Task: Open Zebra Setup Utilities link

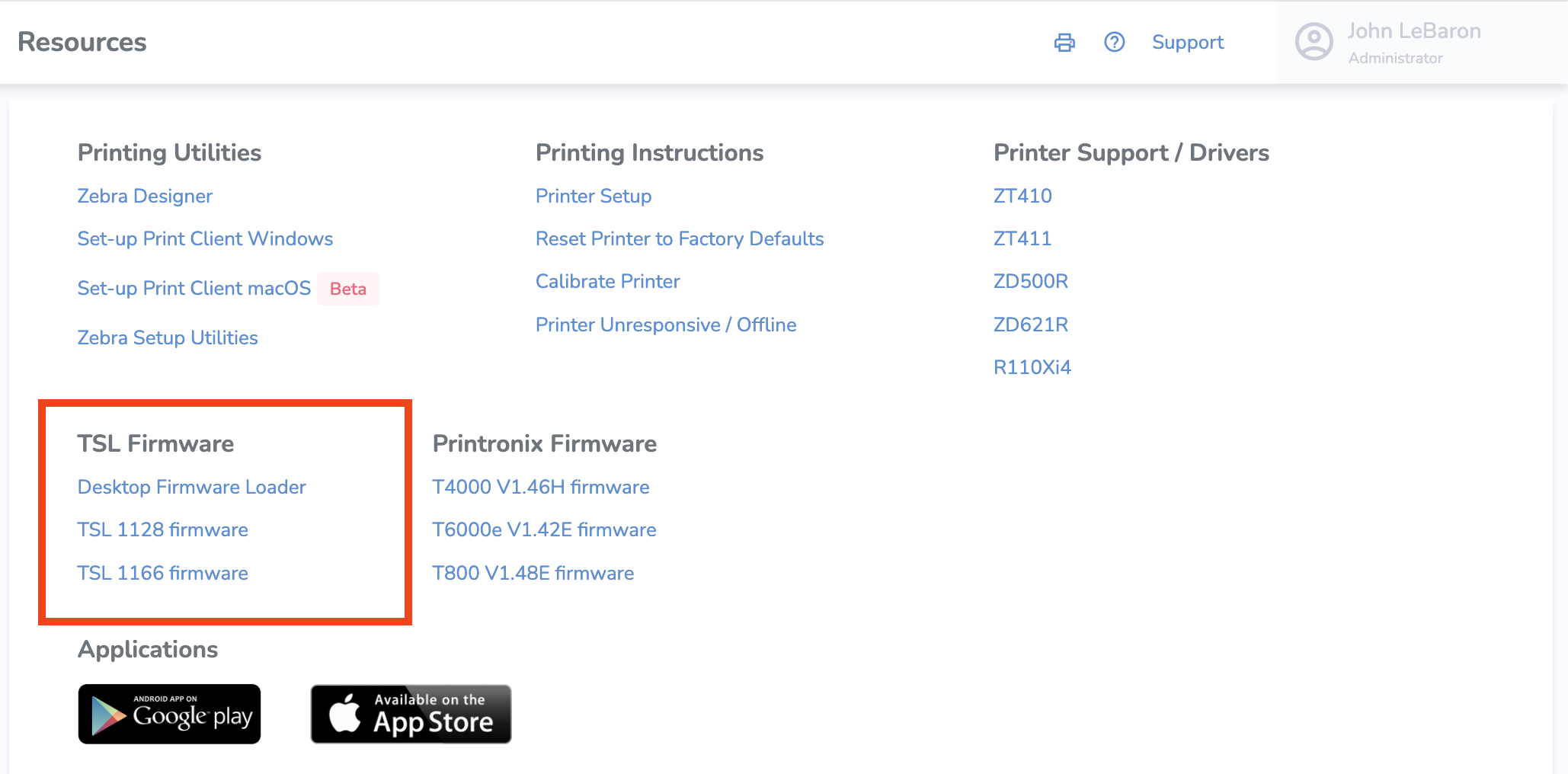Action: 168,337
